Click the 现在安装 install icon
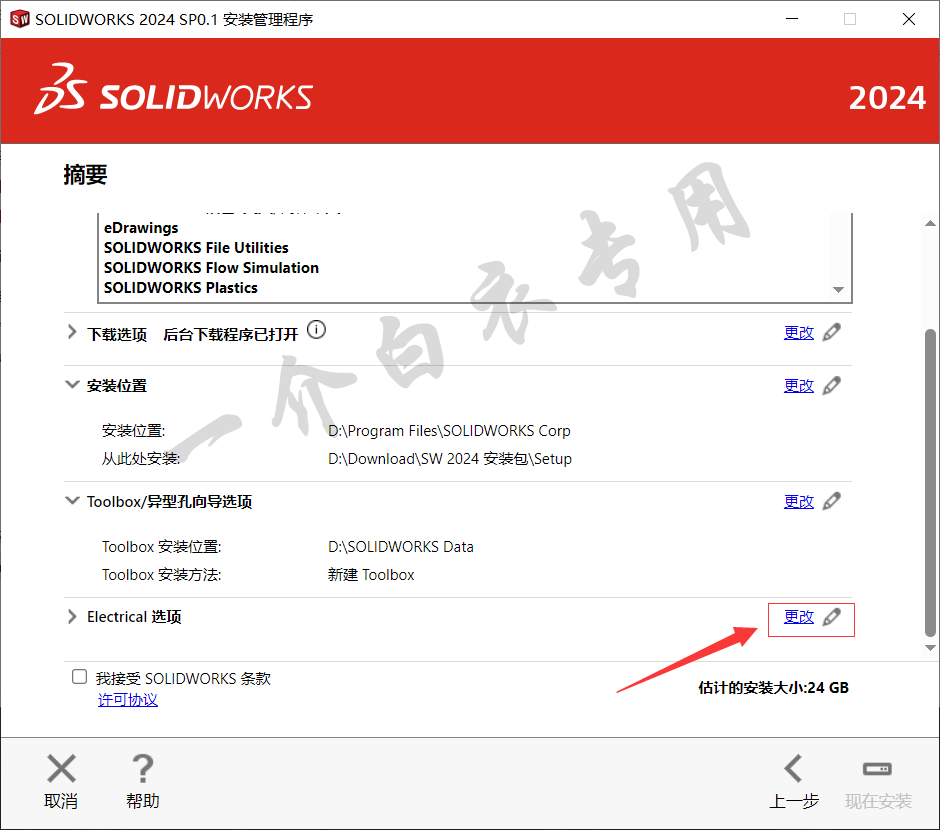 click(877, 769)
